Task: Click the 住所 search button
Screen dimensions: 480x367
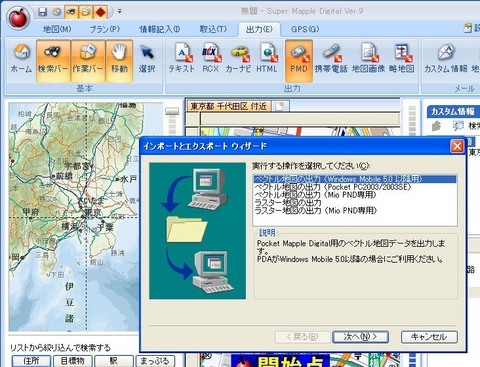Action: [x=31, y=361]
